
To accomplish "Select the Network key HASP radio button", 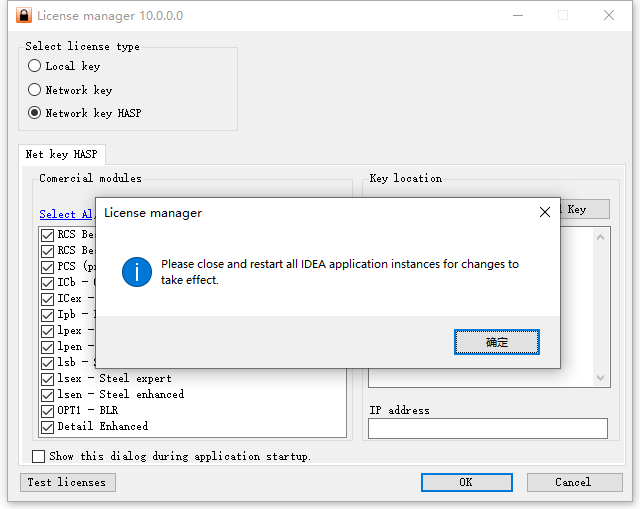I will pyautogui.click(x=35, y=113).
